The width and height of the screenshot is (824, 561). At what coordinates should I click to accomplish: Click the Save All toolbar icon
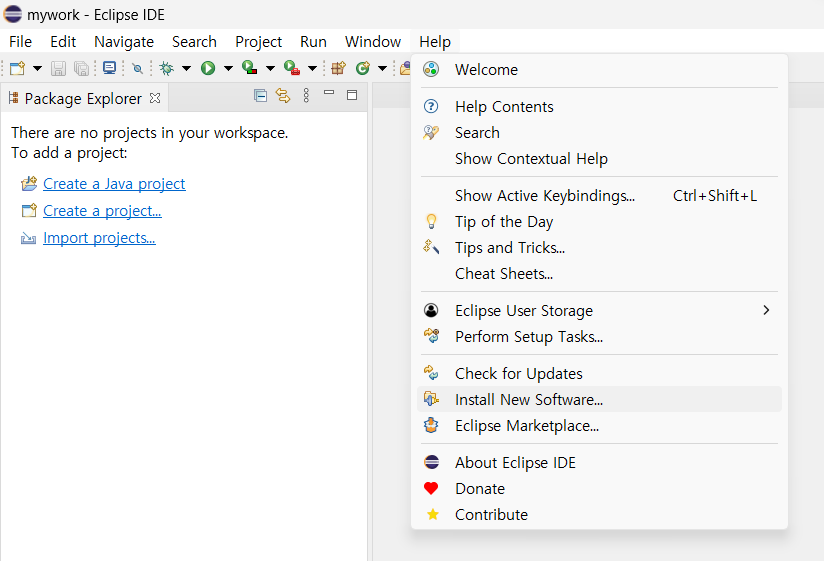click(81, 68)
